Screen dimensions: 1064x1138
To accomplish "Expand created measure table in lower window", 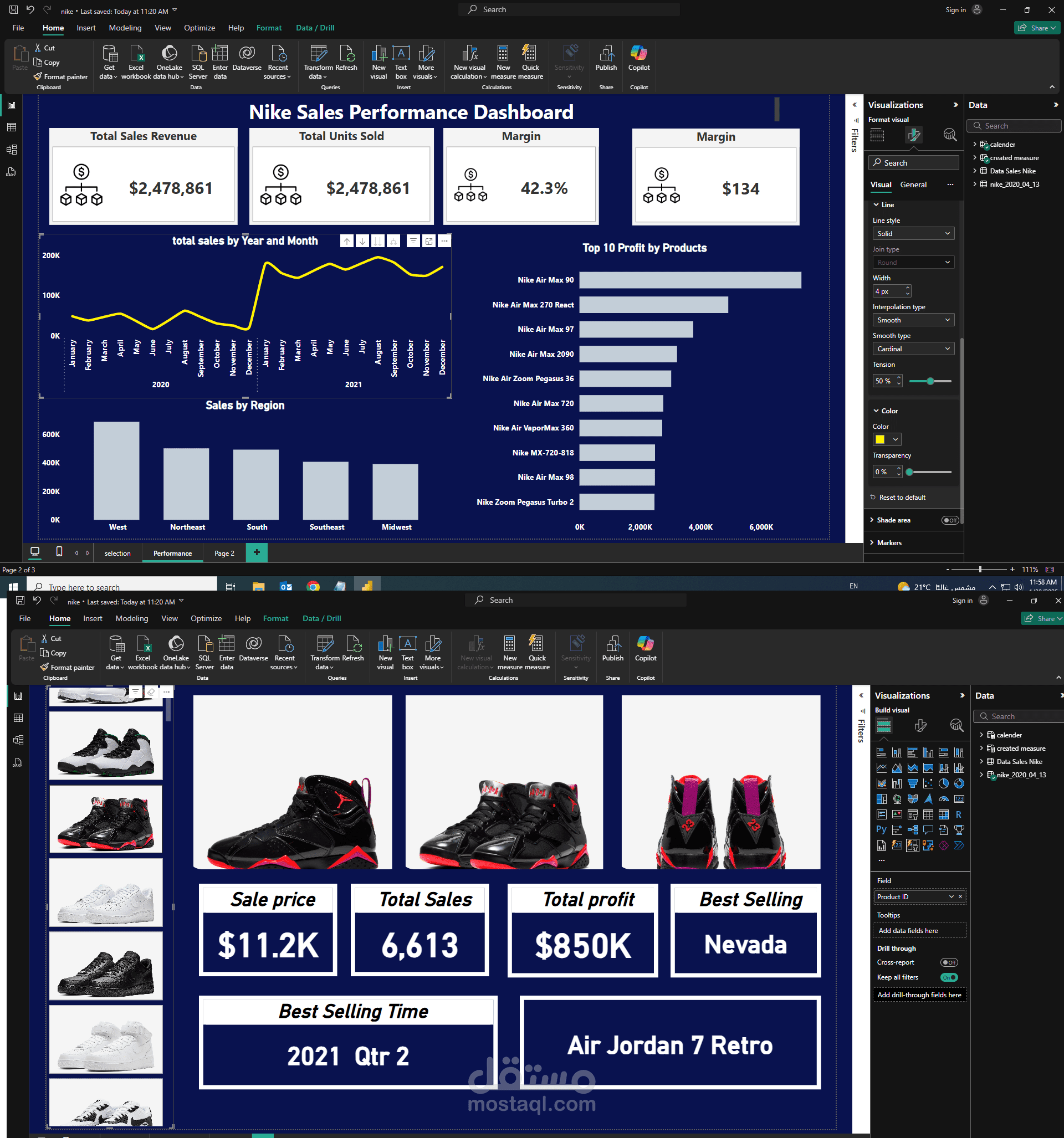I will coord(981,748).
